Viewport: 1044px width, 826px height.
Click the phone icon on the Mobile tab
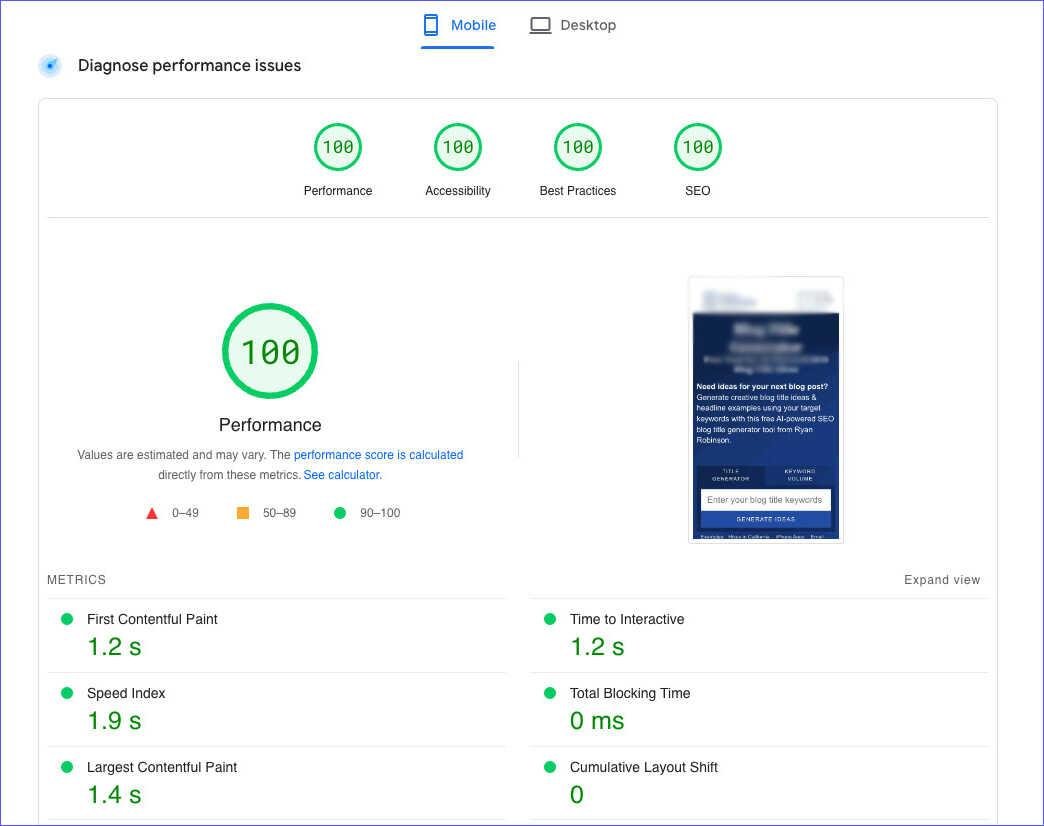pos(430,24)
